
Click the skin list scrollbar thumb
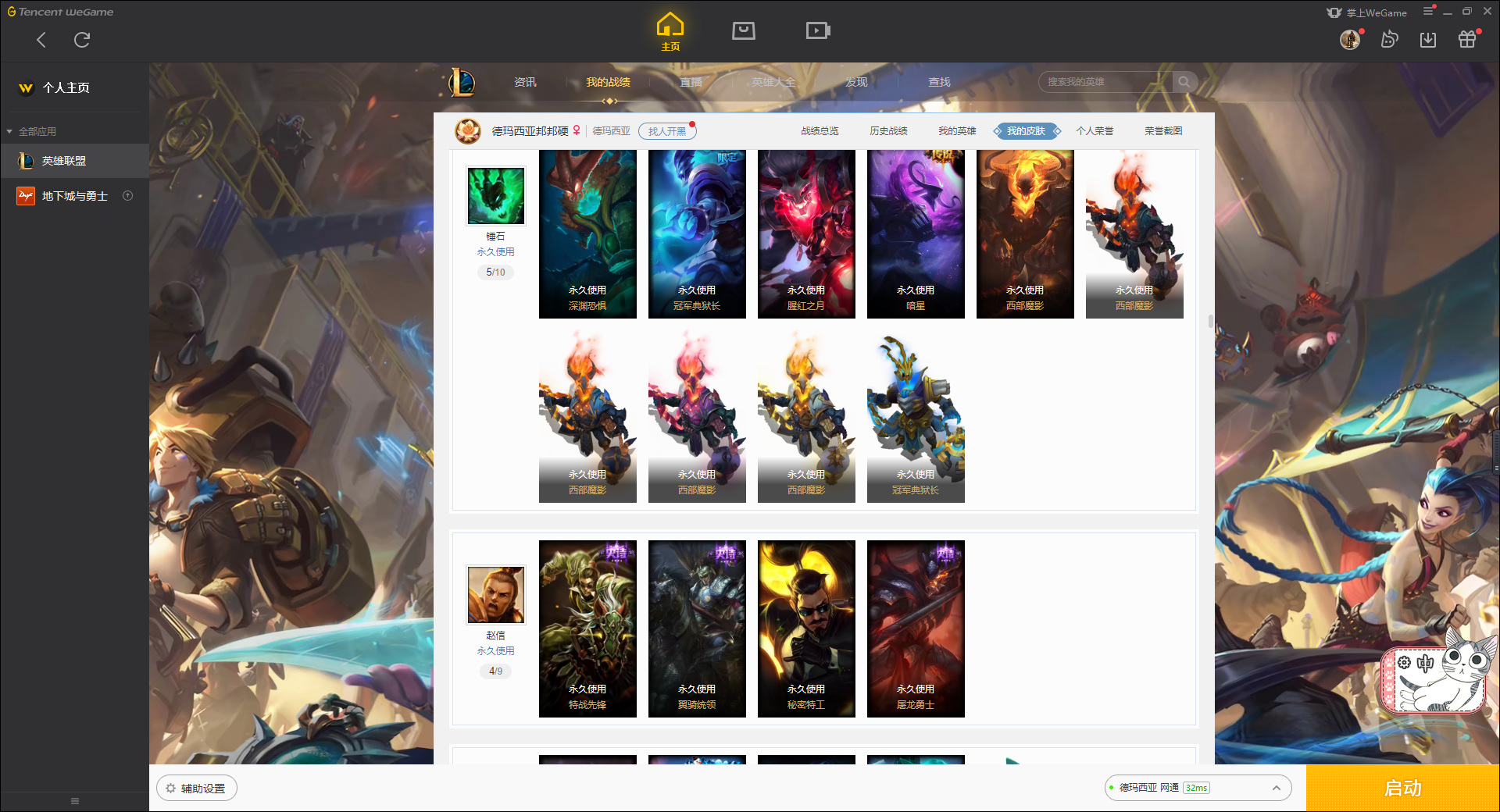[x=1210, y=321]
